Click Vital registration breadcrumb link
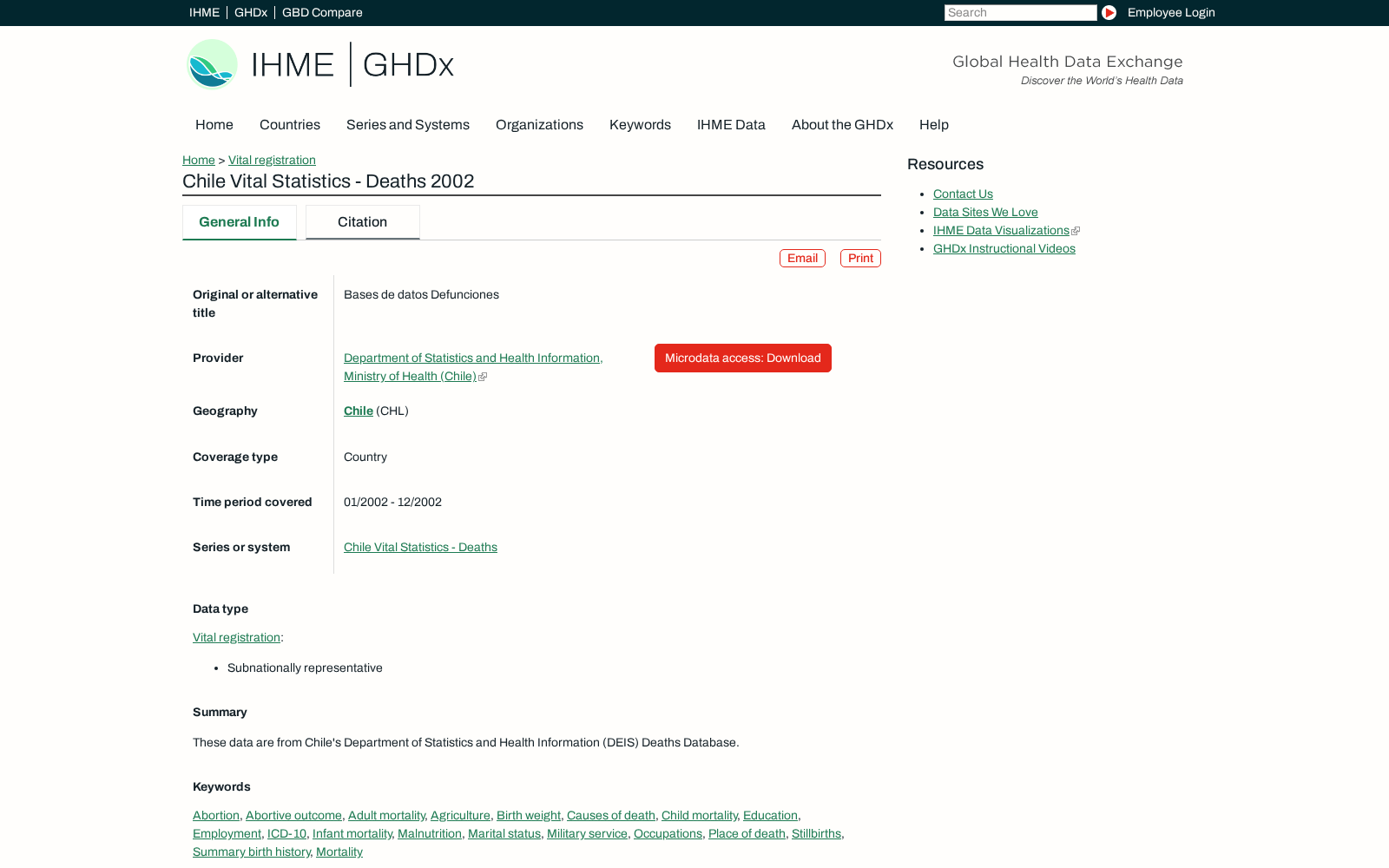 coord(272,161)
